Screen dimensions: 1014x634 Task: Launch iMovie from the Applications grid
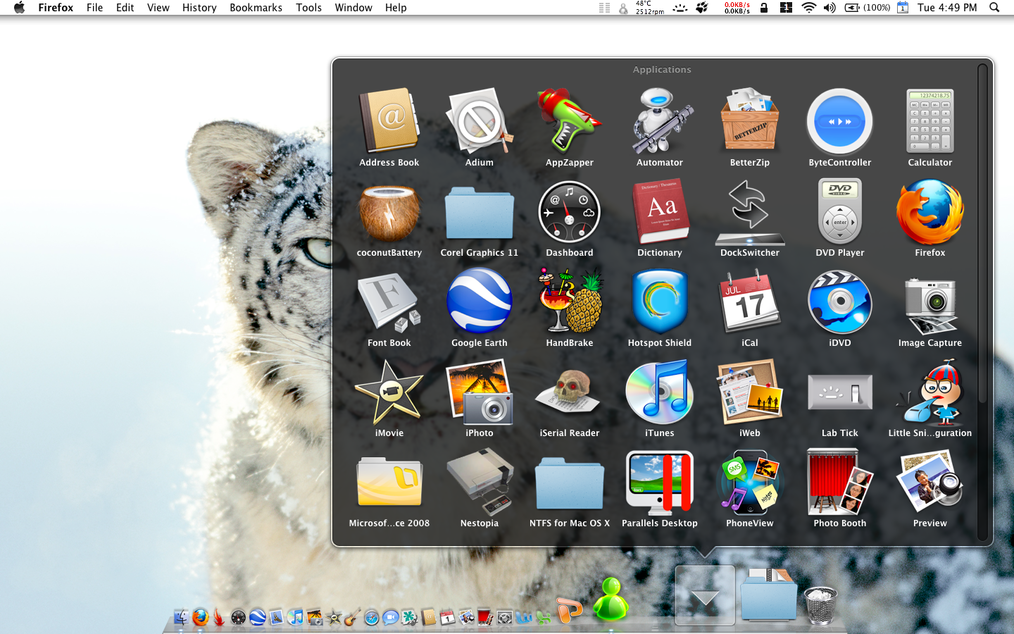pyautogui.click(x=389, y=392)
